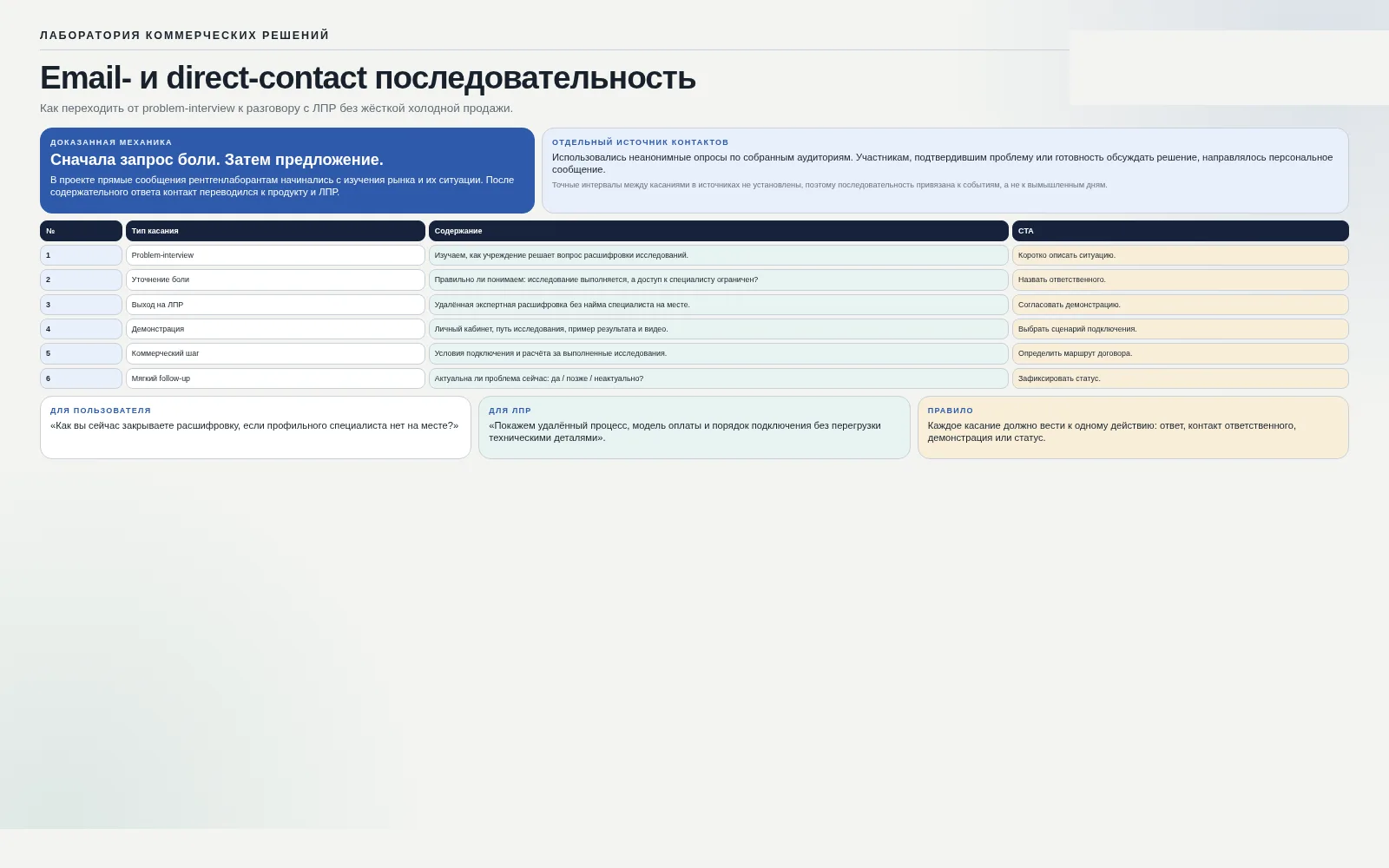Screen dimensions: 1389x868
Task: Click the row number '4' cell
Action: click(x=81, y=329)
